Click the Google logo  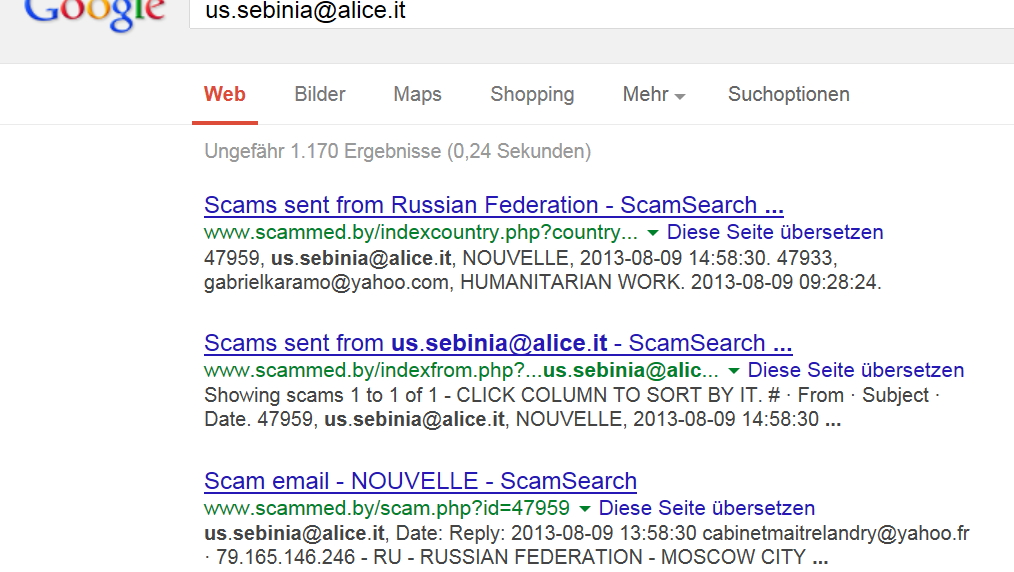point(94,13)
